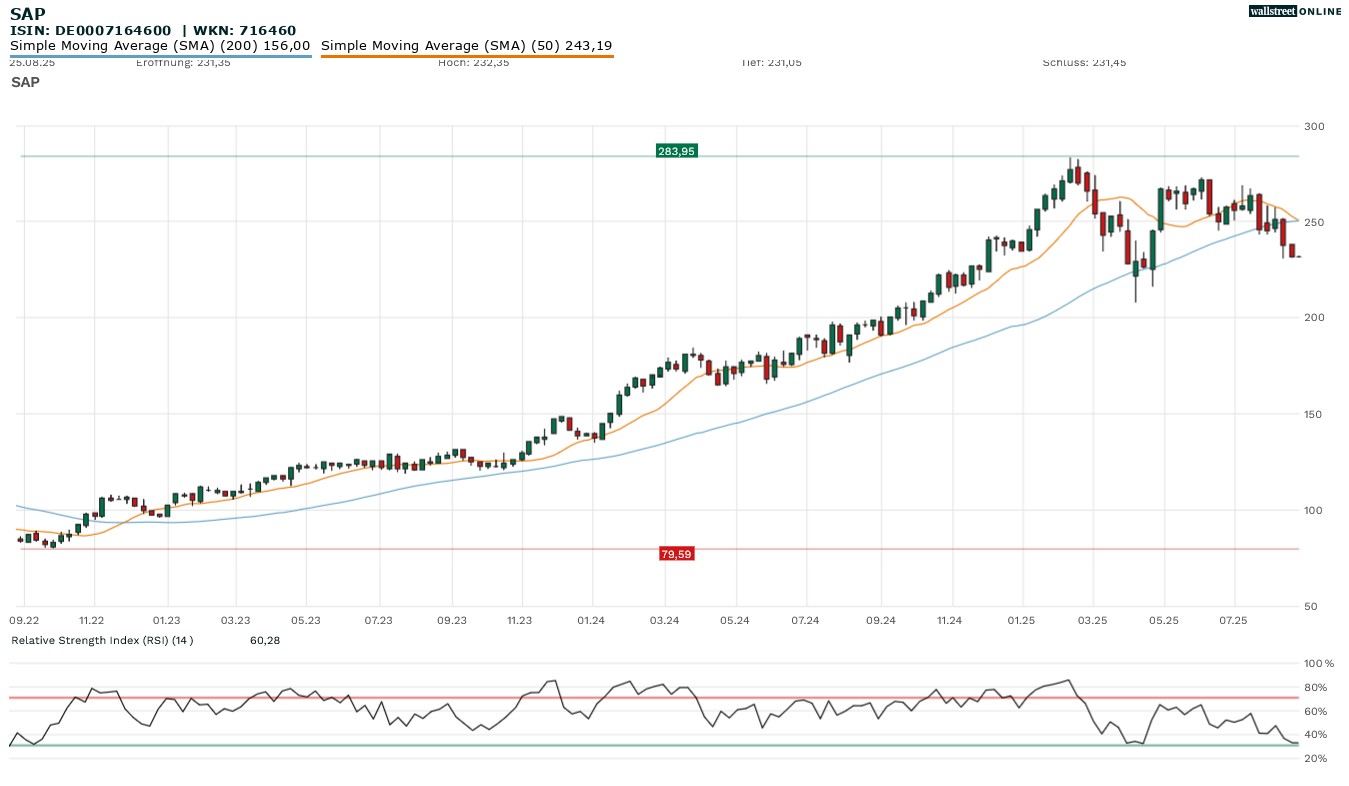Image resolution: width=1349 pixels, height=786 pixels.
Task: Click the 200 price axis label
Action: pos(1313,318)
